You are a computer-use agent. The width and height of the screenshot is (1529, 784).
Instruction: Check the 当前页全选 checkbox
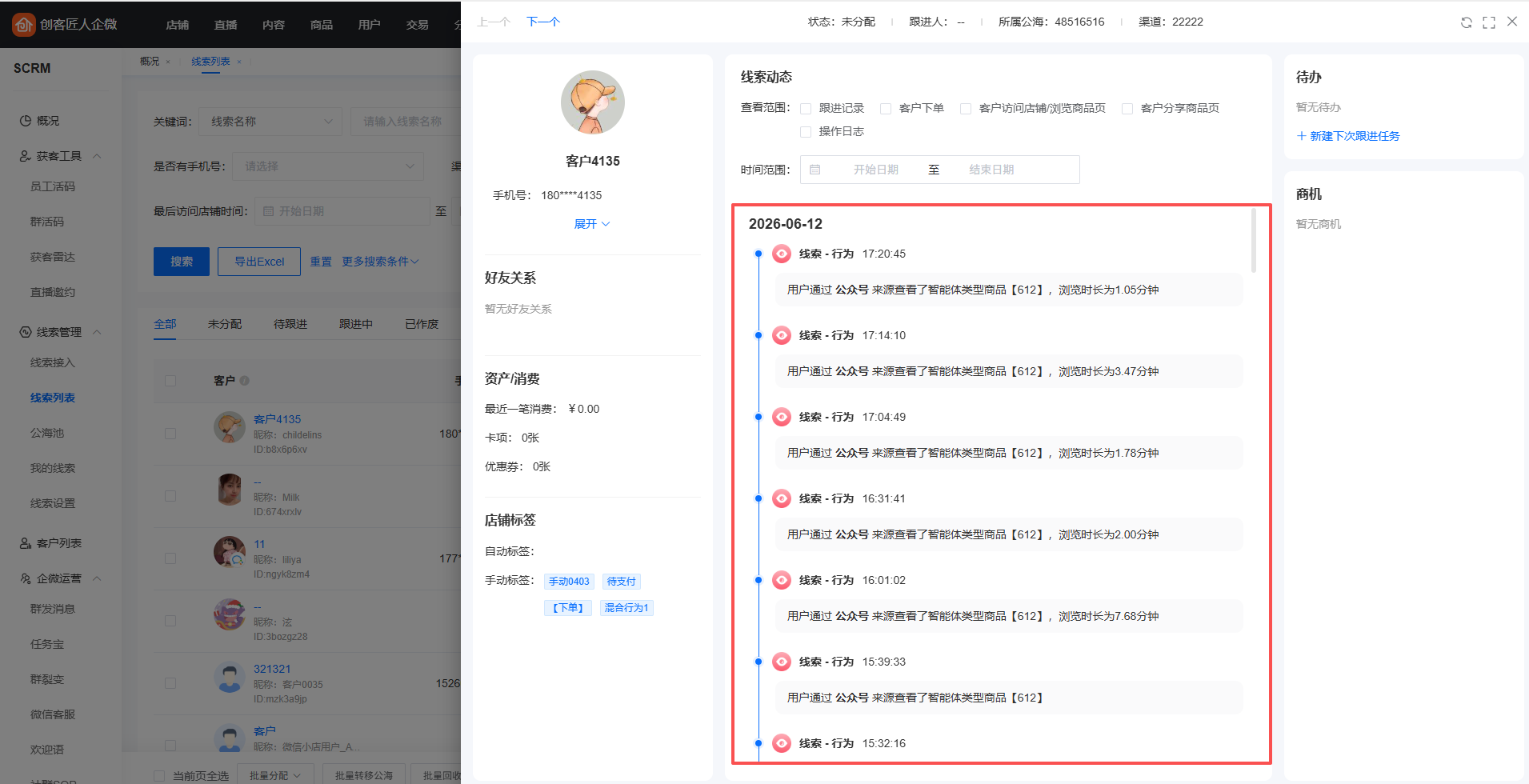pos(159,776)
